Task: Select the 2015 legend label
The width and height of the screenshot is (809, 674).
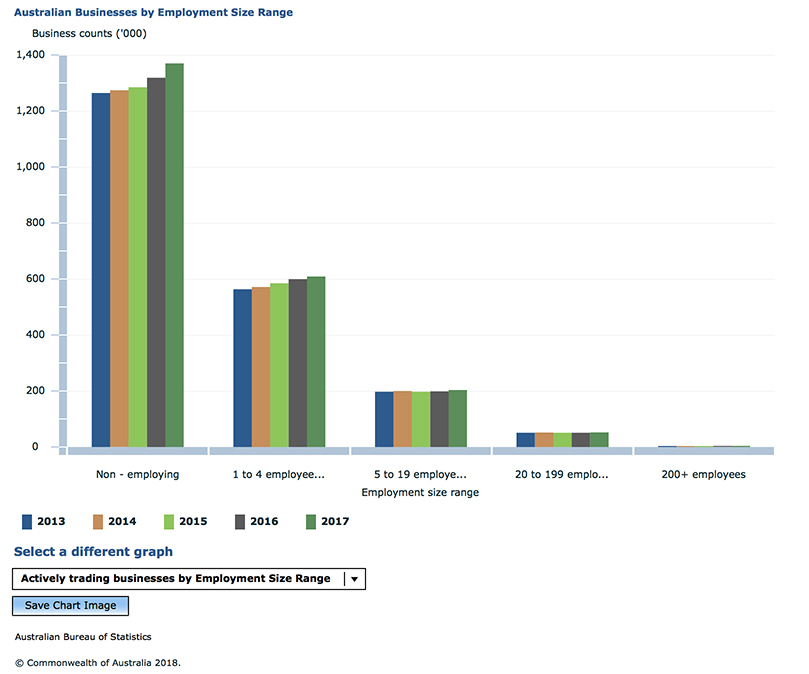Action: tap(193, 521)
